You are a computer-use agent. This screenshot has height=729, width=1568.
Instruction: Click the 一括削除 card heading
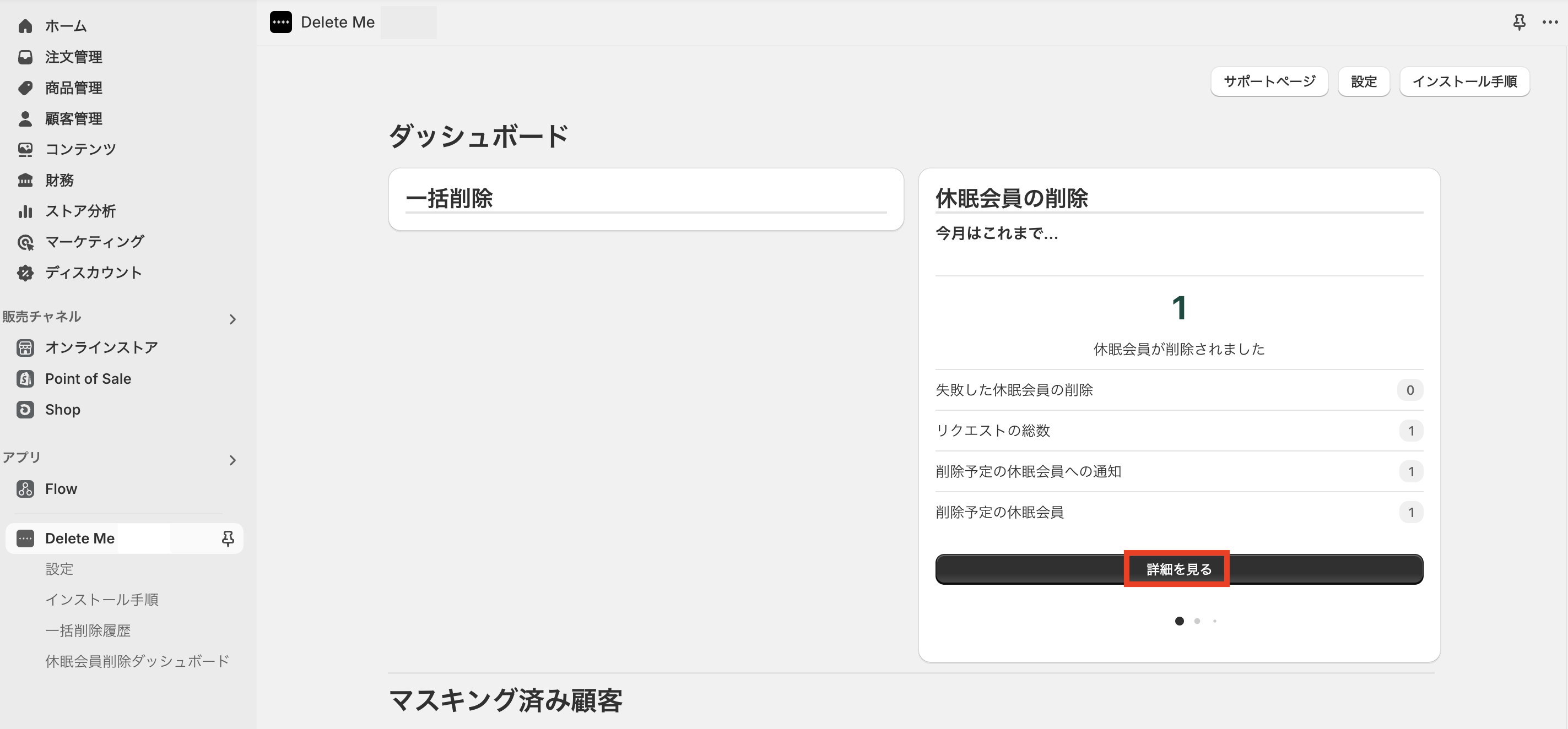(x=449, y=198)
